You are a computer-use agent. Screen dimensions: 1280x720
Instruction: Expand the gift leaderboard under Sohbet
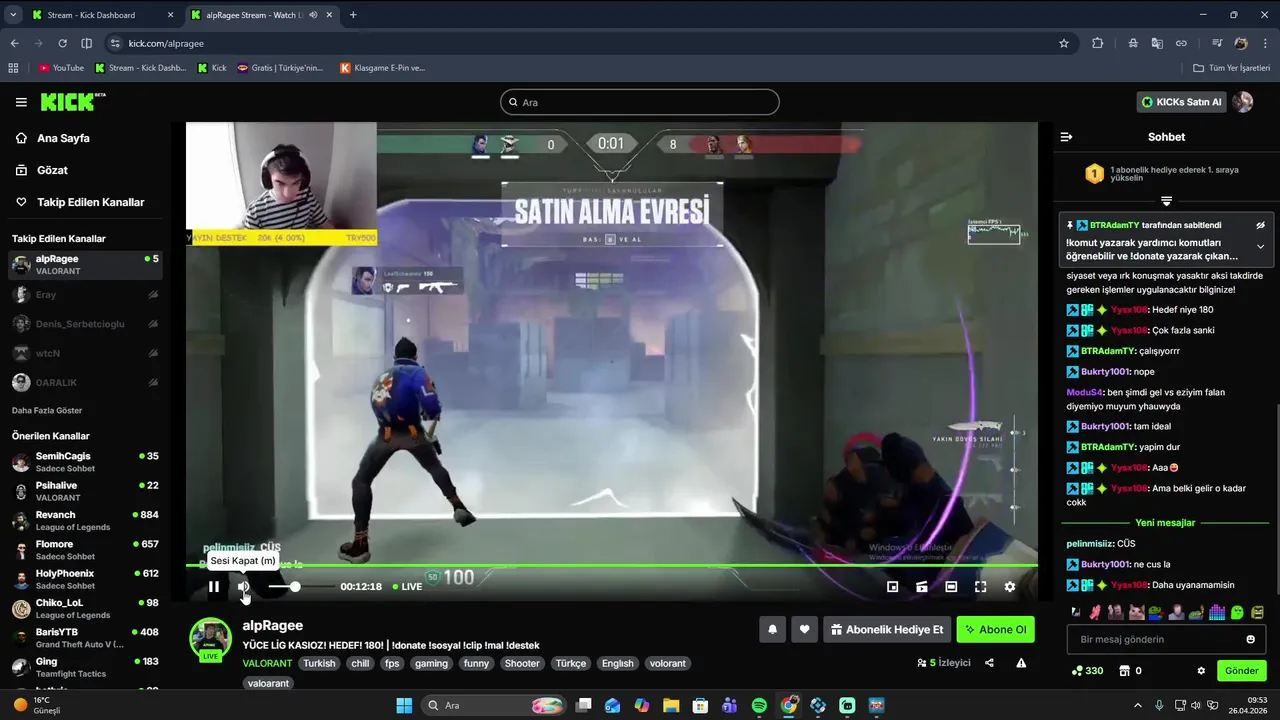pyautogui.click(x=1166, y=200)
